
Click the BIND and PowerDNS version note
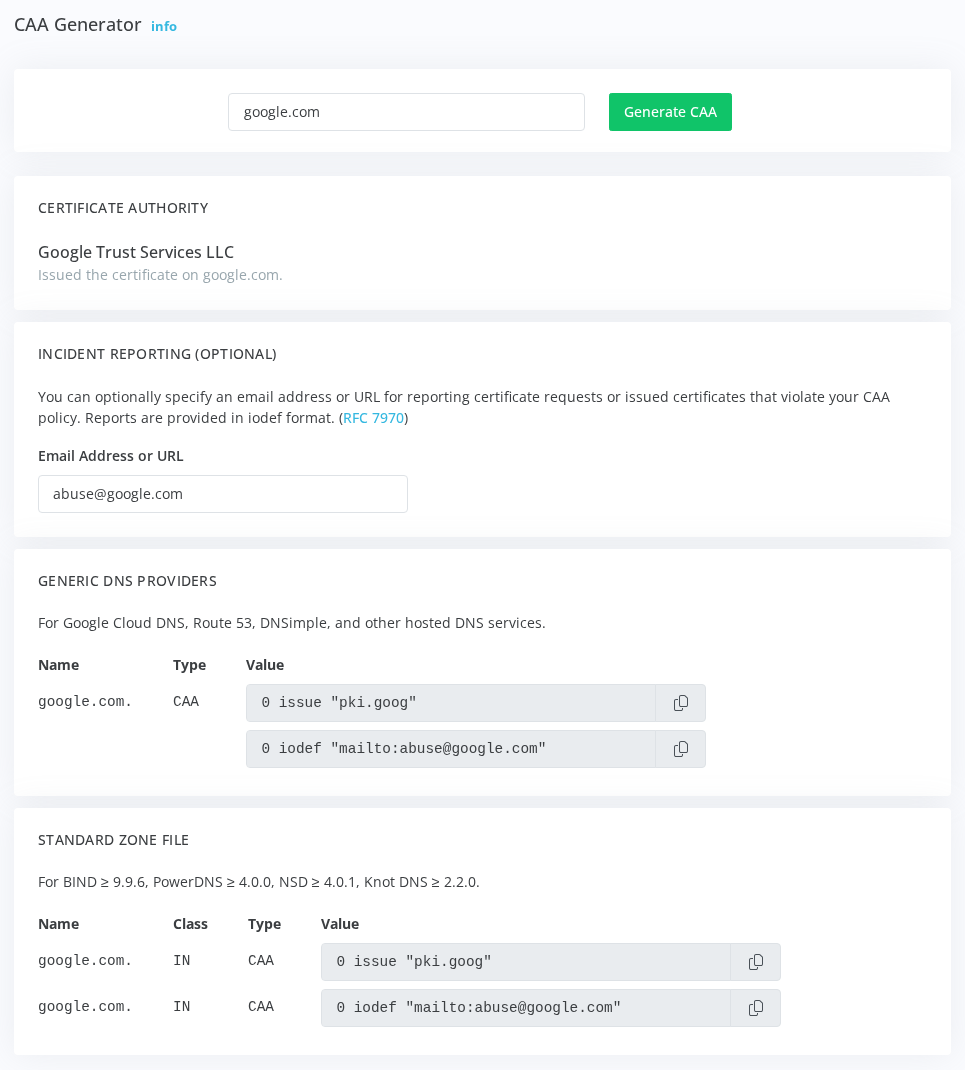pos(259,882)
